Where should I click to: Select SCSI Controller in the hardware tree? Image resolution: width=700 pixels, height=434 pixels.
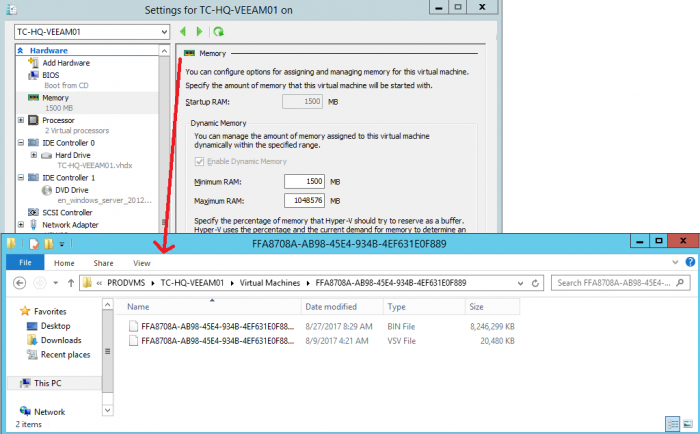67,212
